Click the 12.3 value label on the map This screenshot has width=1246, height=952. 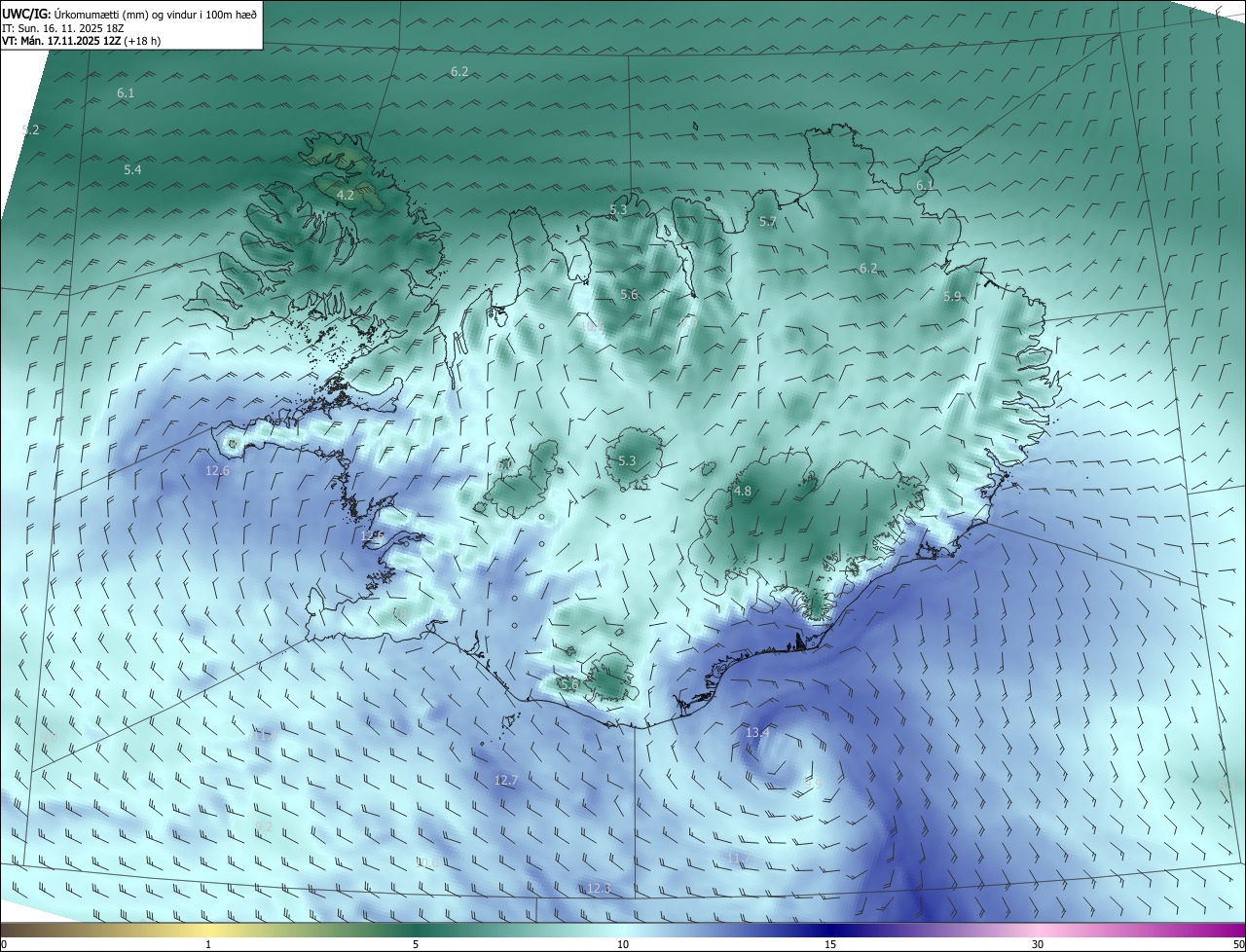pos(599,889)
